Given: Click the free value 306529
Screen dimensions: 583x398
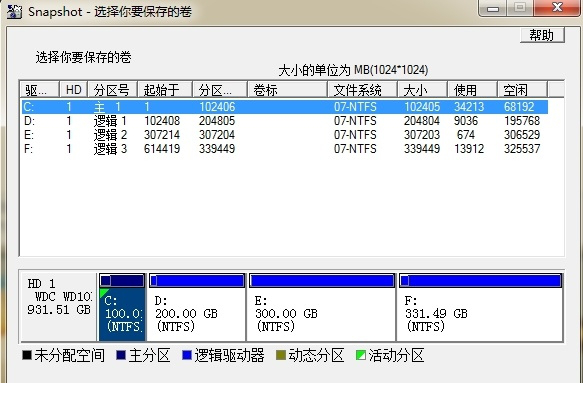Looking at the screenshot, I should (x=522, y=135).
